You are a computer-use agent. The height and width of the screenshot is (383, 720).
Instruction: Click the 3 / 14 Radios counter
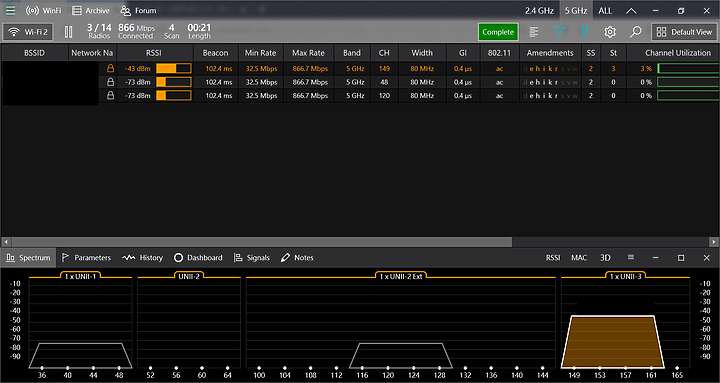99,31
